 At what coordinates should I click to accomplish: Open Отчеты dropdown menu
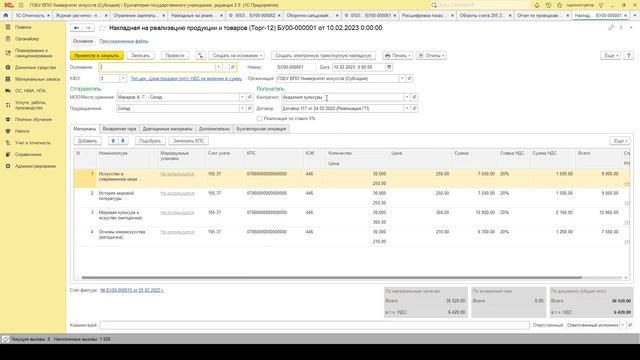(x=431, y=55)
